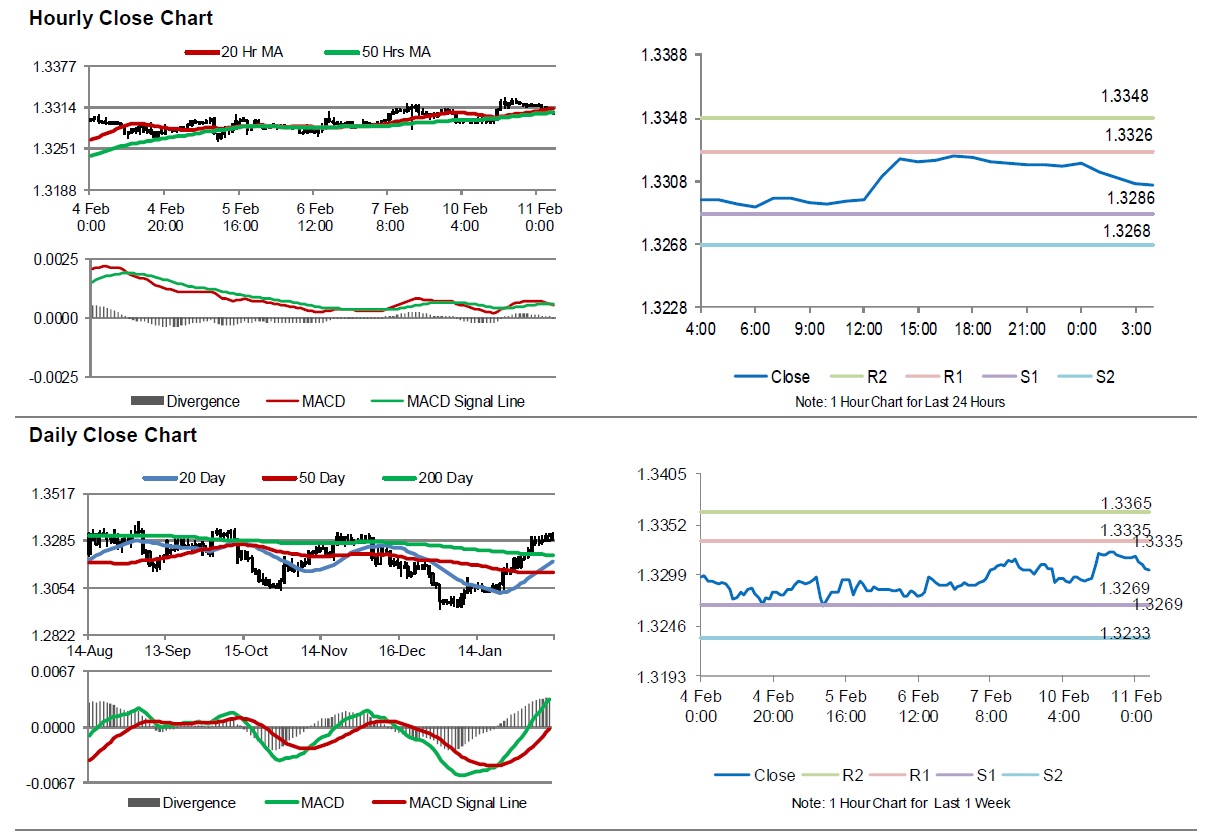1212x834 pixels.
Task: Click the 1.3188 y-axis label
Action: pyautogui.click(x=56, y=191)
